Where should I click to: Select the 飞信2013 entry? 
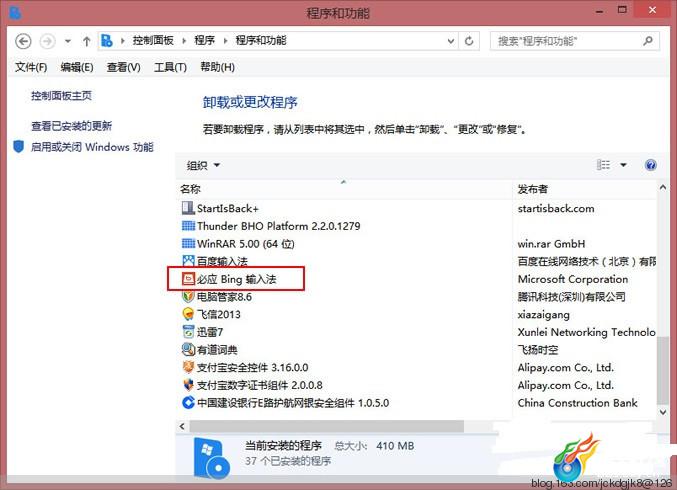(x=218, y=314)
